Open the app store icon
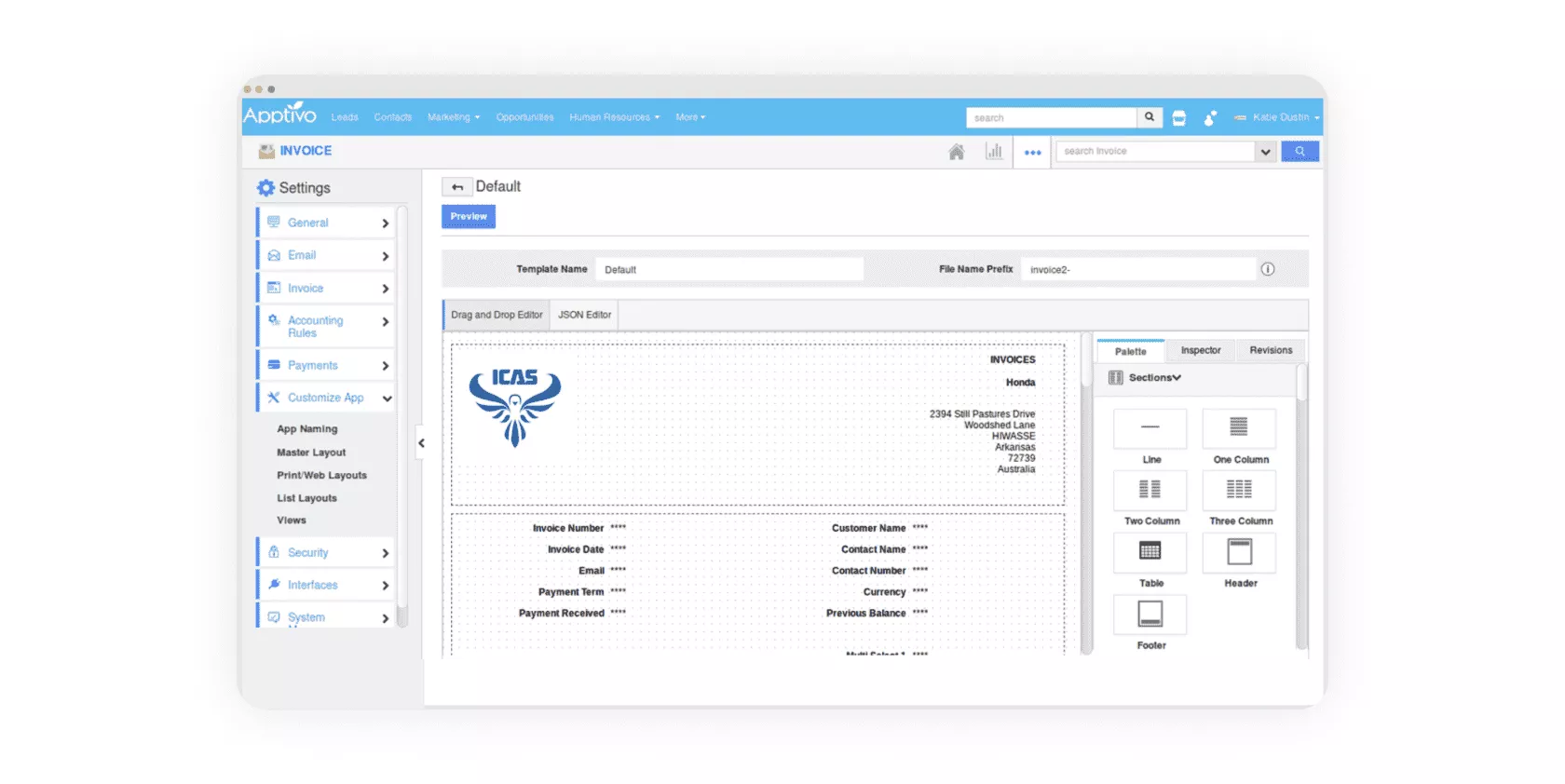Image resolution: width=1565 pixels, height=784 pixels. coord(1179,118)
